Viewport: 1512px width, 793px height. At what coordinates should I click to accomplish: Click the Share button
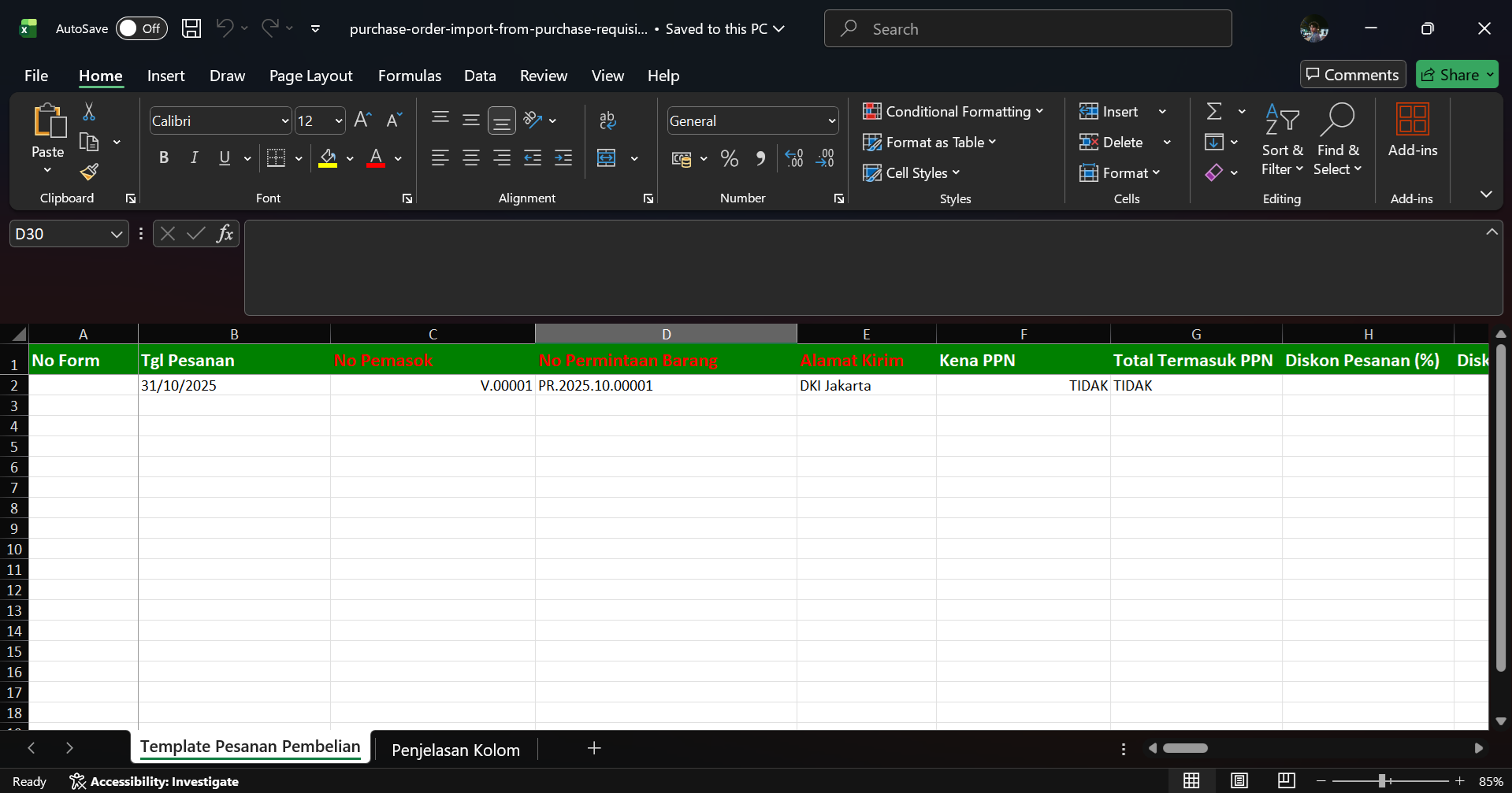1450,75
